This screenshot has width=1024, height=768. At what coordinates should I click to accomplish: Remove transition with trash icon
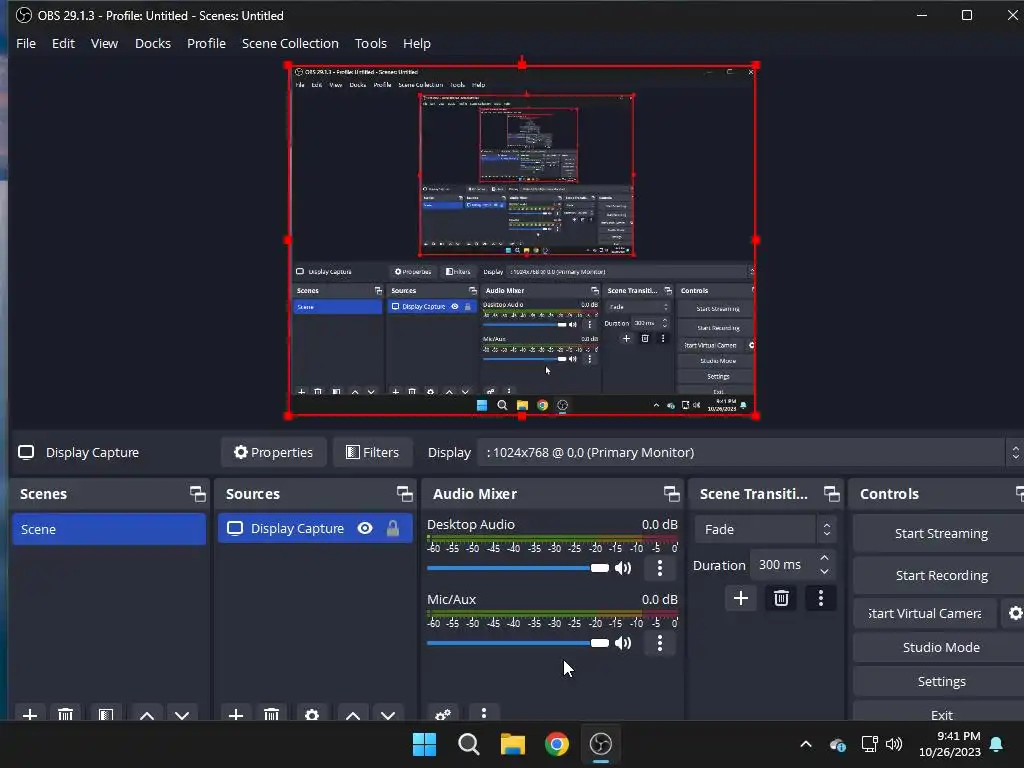[x=781, y=598]
